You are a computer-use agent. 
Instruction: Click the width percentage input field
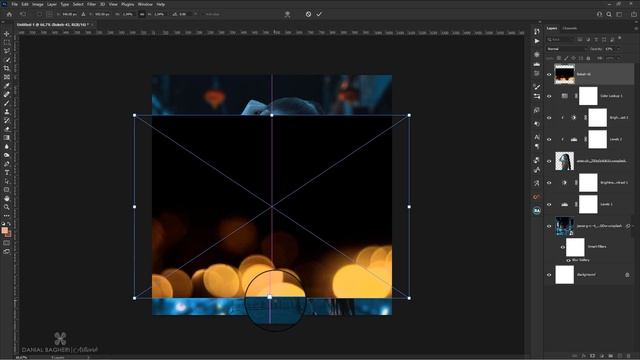tap(127, 14)
